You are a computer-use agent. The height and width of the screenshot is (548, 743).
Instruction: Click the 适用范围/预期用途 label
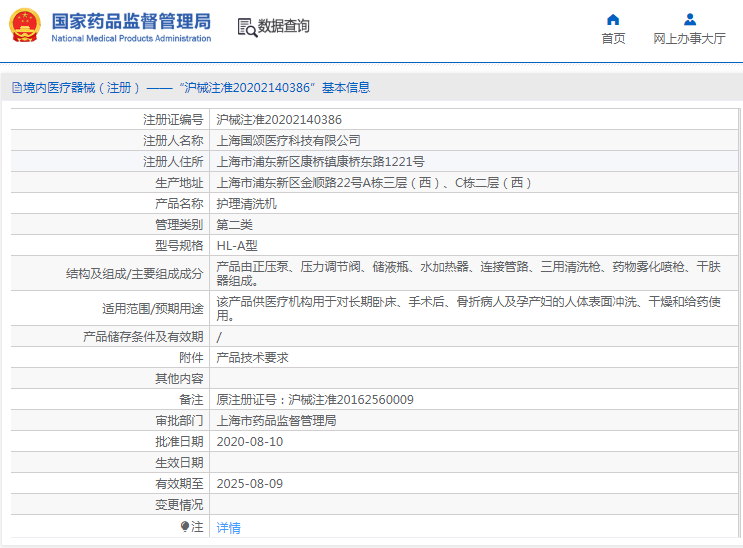[x=153, y=309]
